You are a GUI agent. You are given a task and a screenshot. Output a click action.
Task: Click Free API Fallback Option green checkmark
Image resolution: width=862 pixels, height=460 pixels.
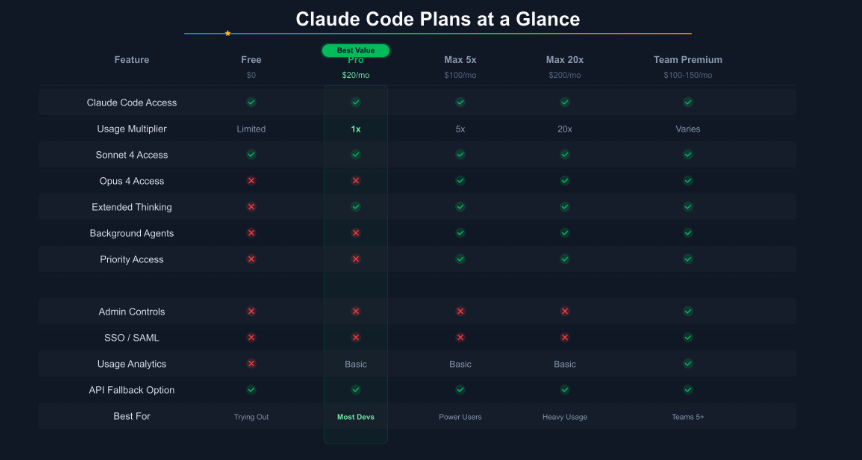(x=251, y=390)
